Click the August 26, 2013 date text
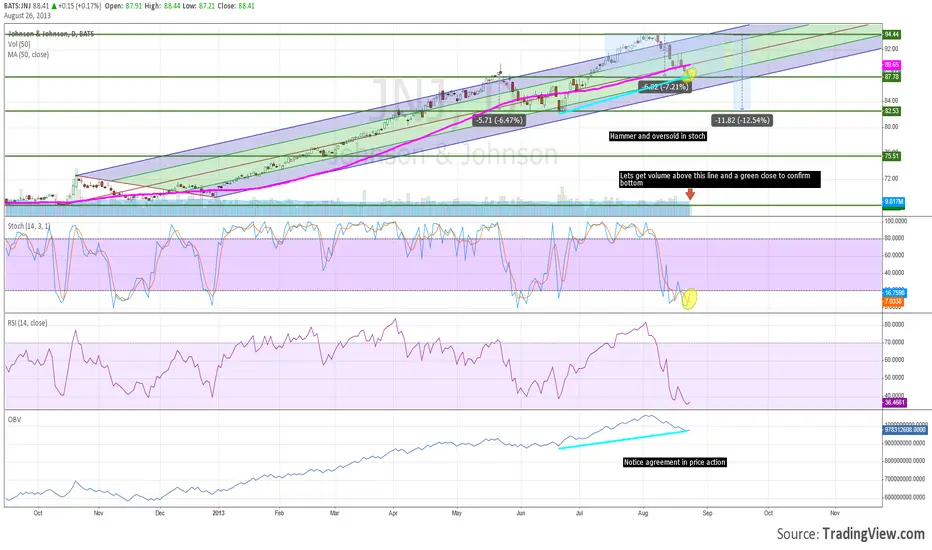The height and width of the screenshot is (550, 932). click(27, 16)
